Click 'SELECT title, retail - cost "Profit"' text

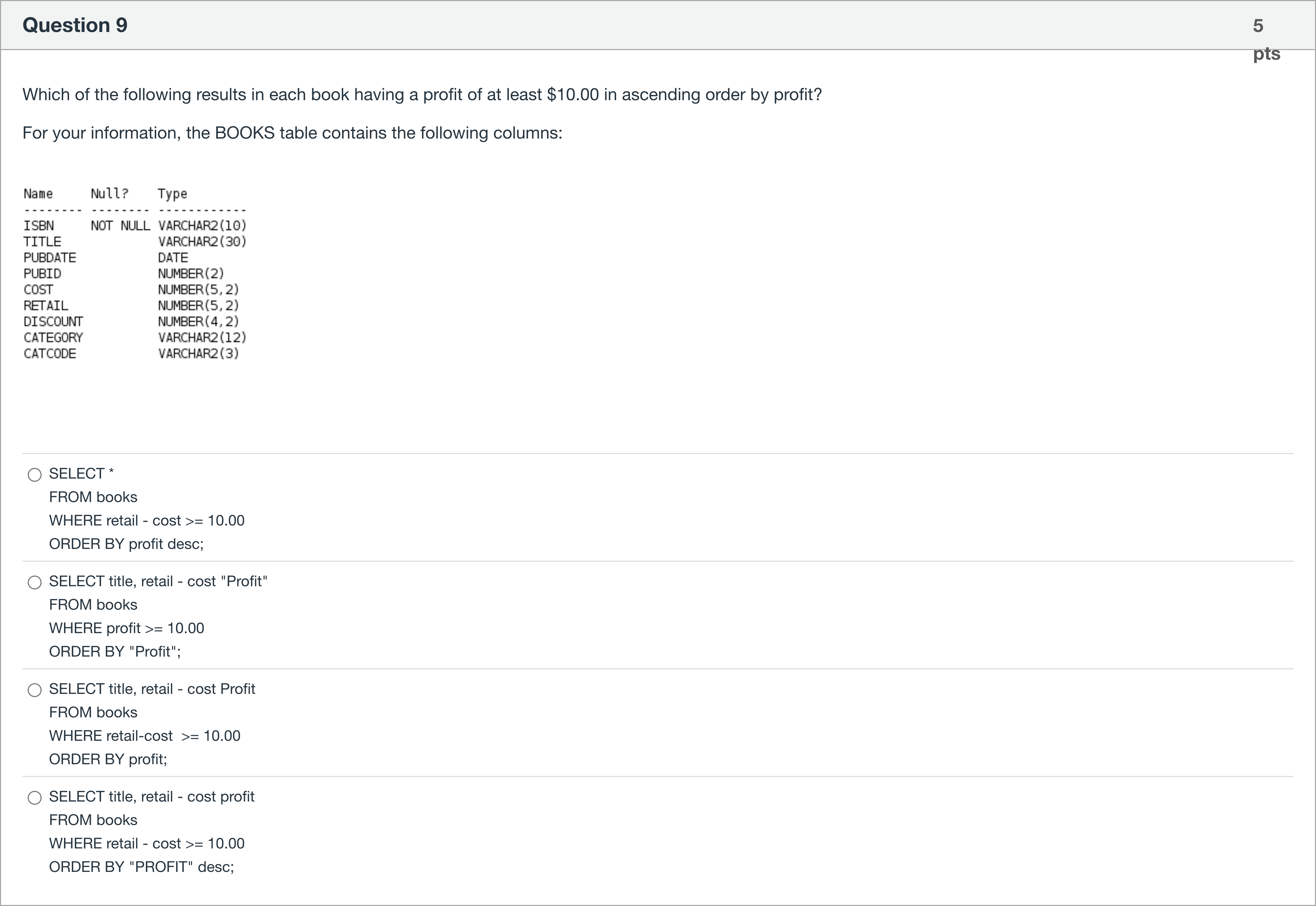coord(158,581)
